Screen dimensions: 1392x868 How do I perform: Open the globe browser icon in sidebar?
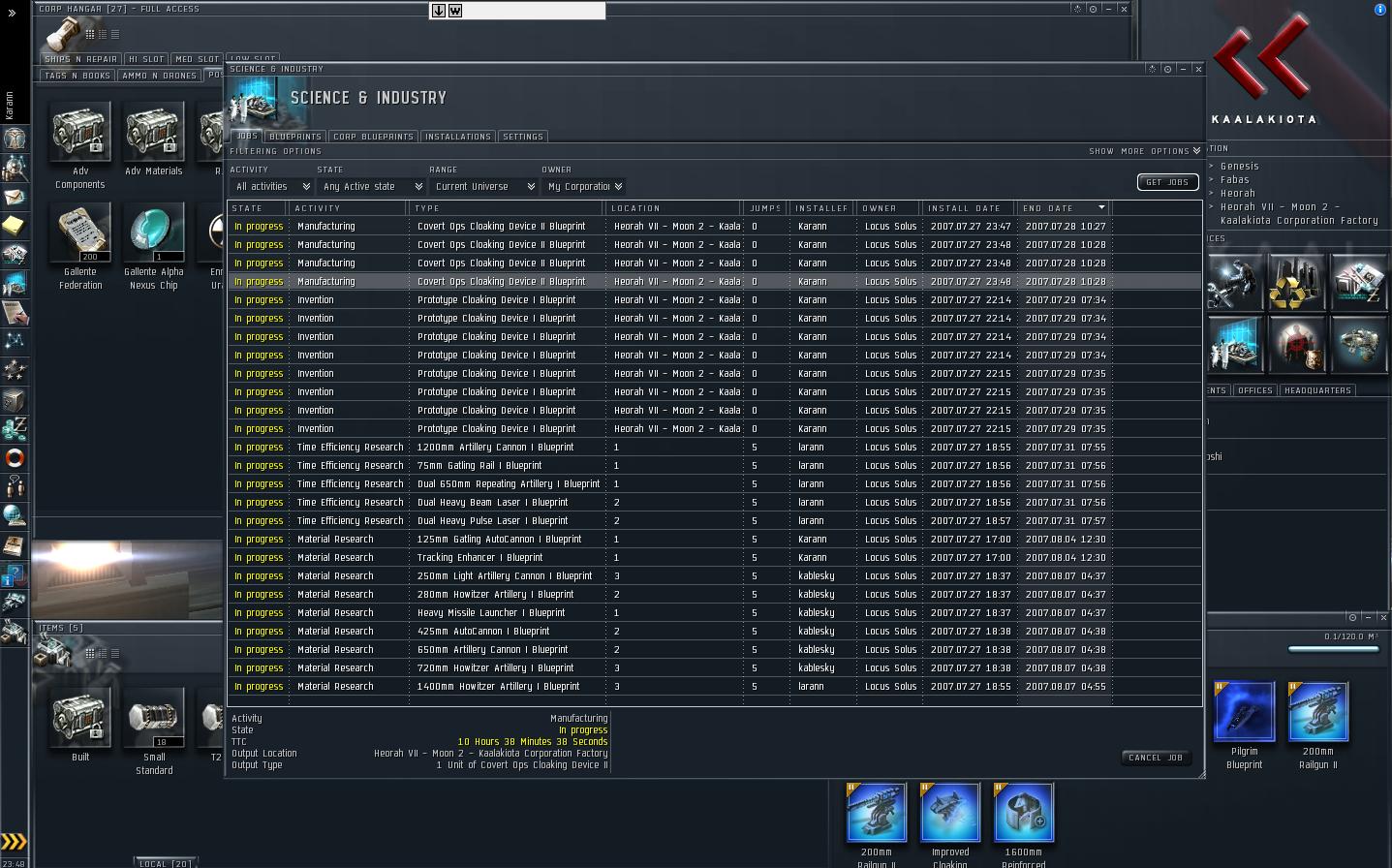(x=14, y=515)
